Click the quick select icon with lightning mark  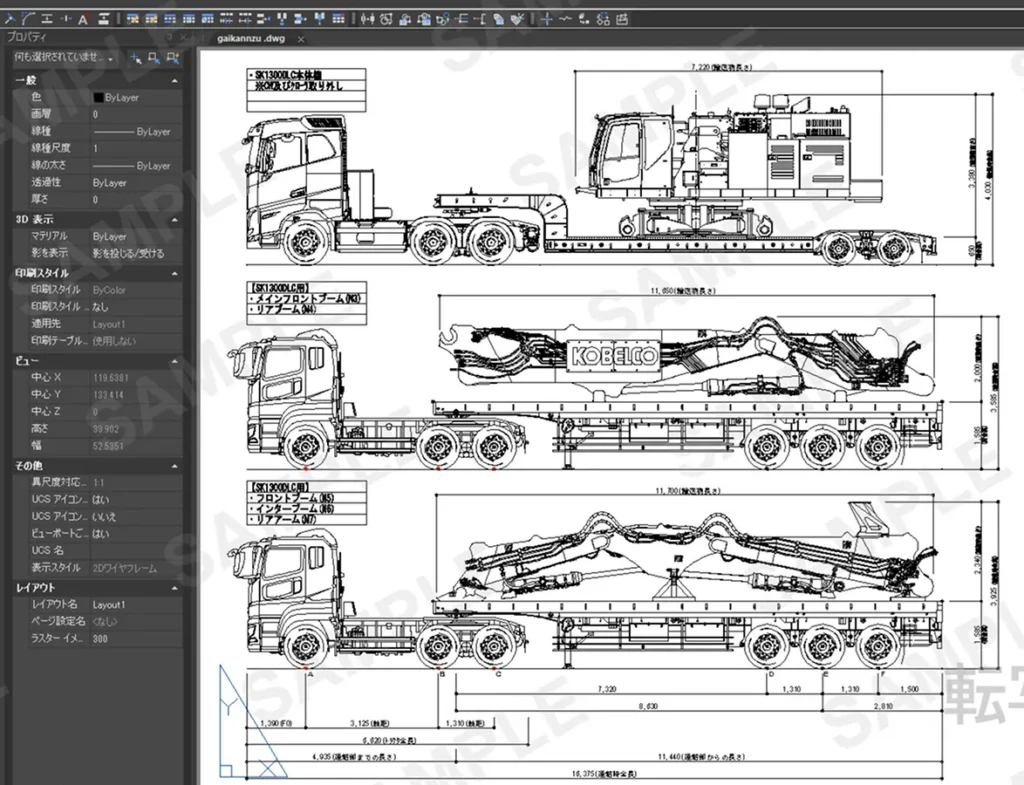(172, 58)
